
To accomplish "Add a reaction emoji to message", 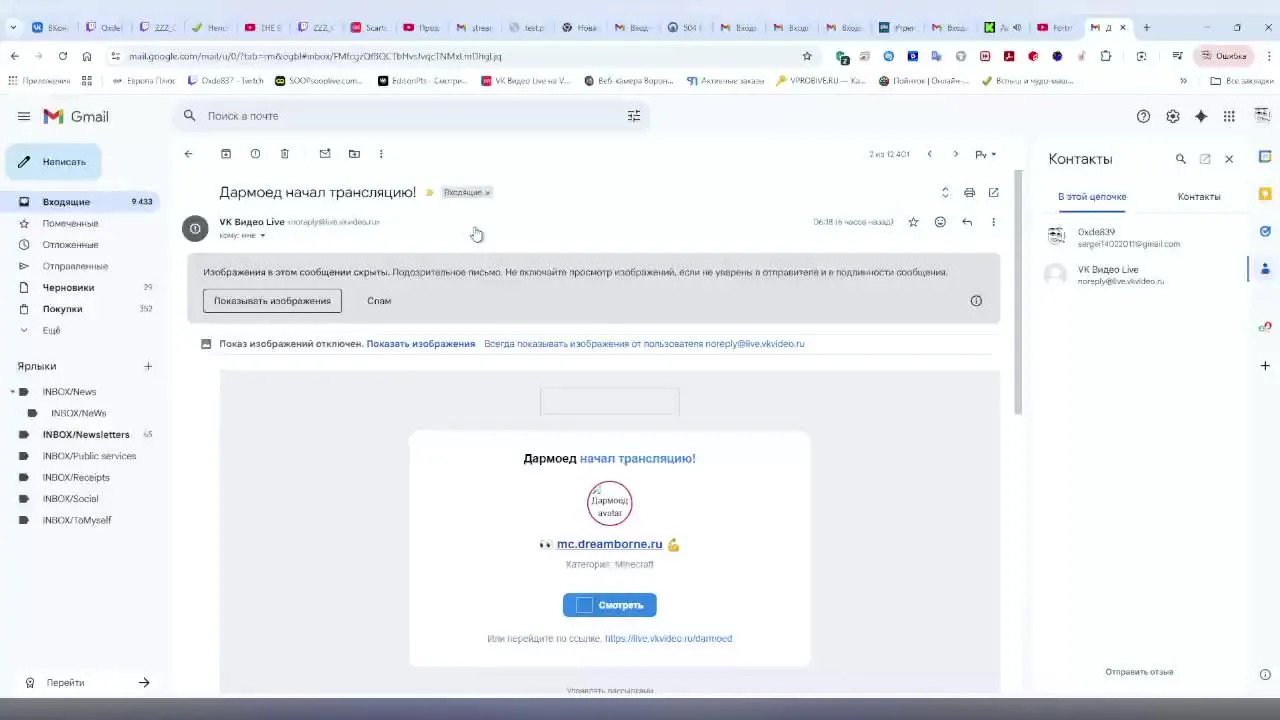I will pos(940,222).
